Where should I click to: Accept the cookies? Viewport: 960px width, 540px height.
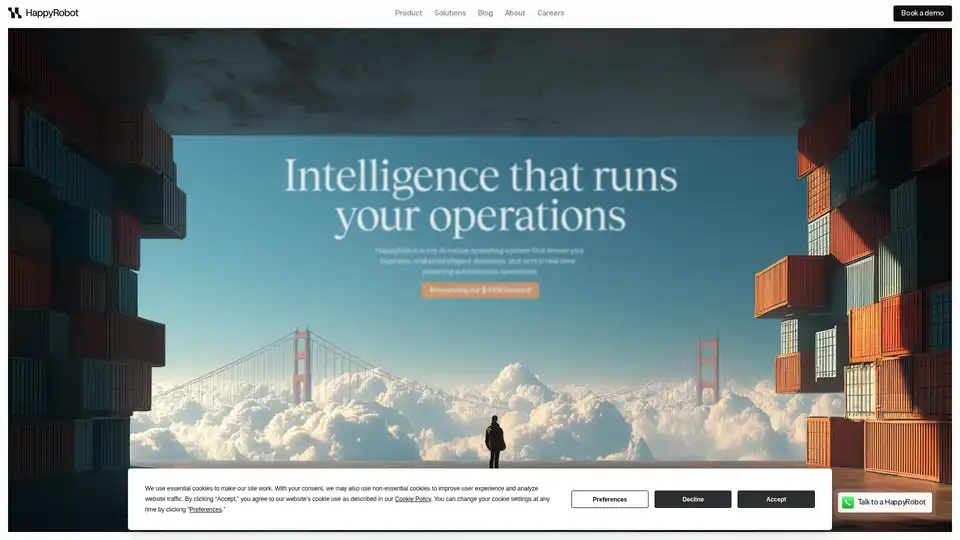[x=776, y=499]
